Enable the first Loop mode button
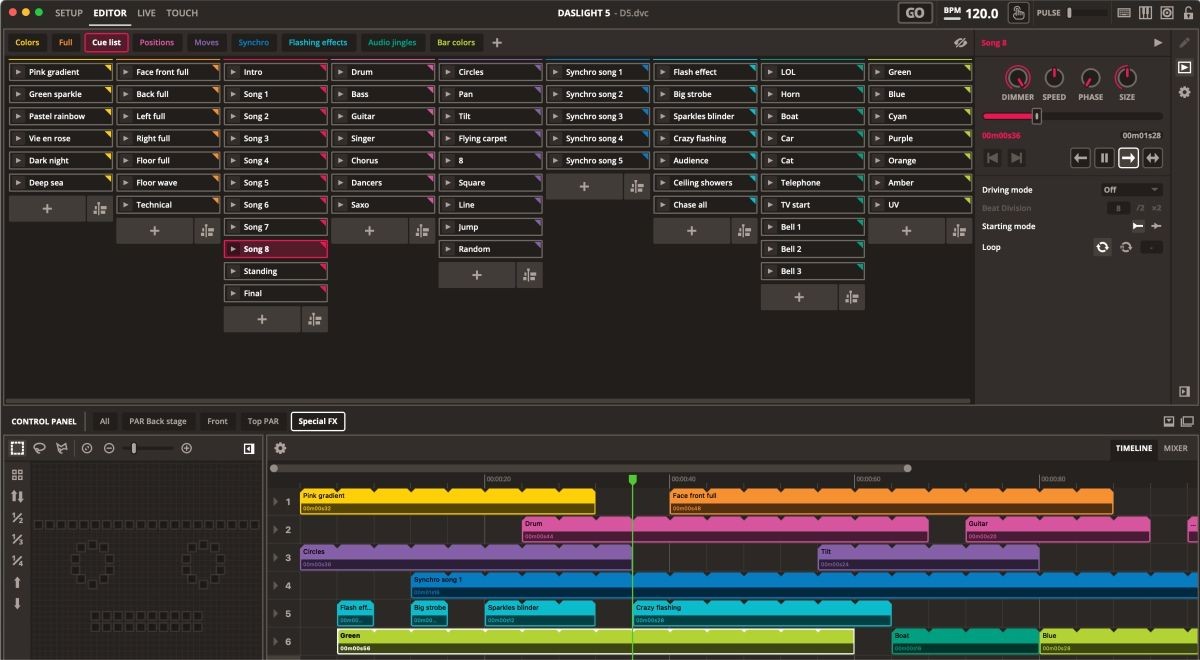 1102,247
